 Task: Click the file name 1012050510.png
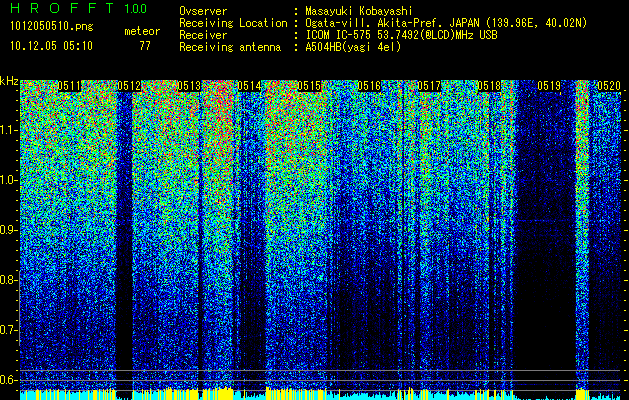(52, 27)
